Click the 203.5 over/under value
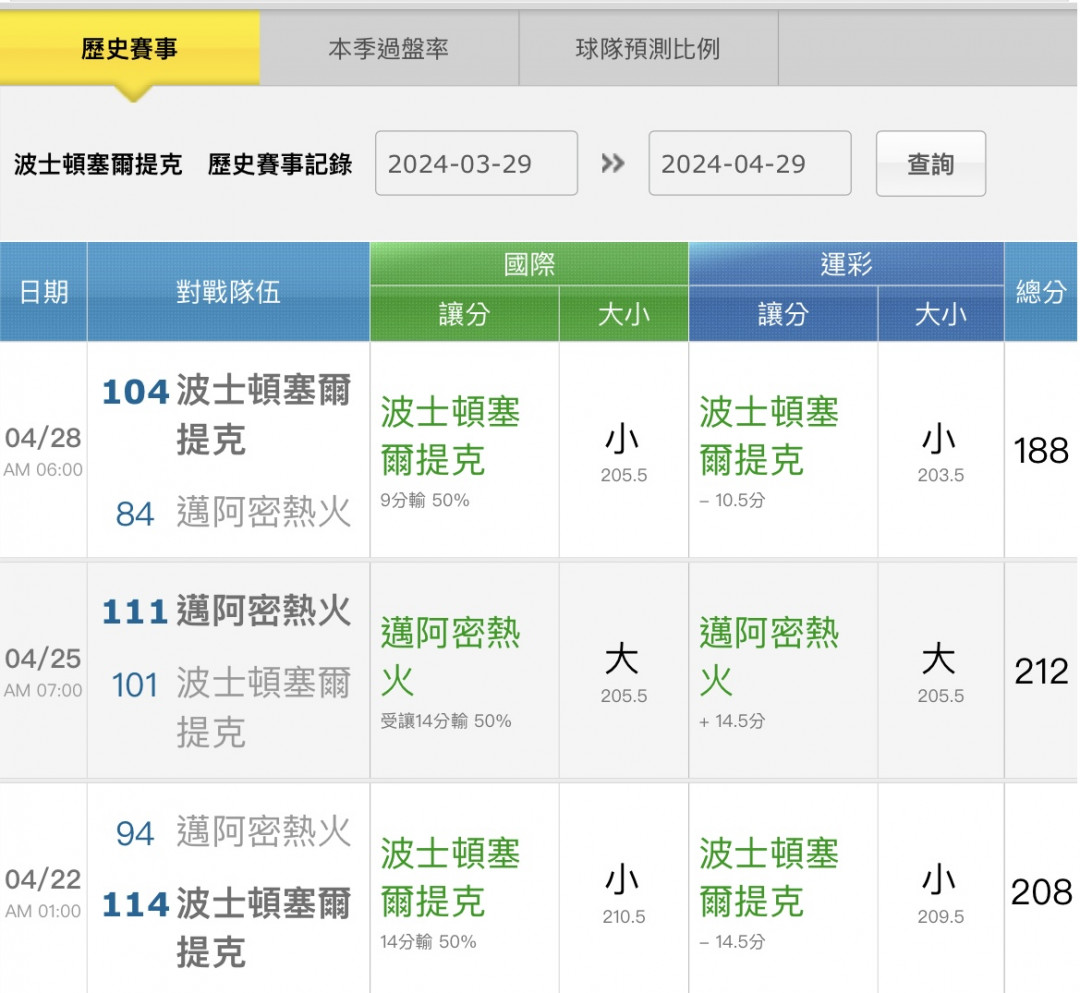 pos(941,475)
